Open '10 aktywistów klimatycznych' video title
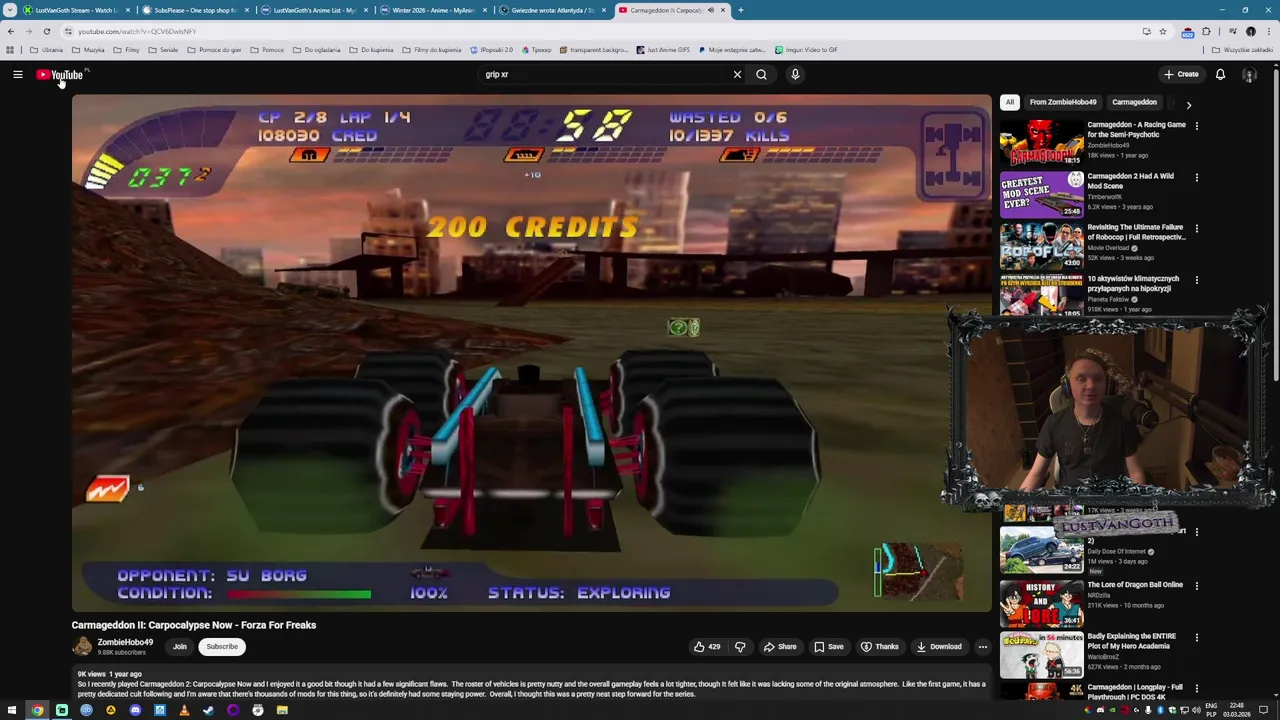The width and height of the screenshot is (1280, 720). [x=1133, y=283]
